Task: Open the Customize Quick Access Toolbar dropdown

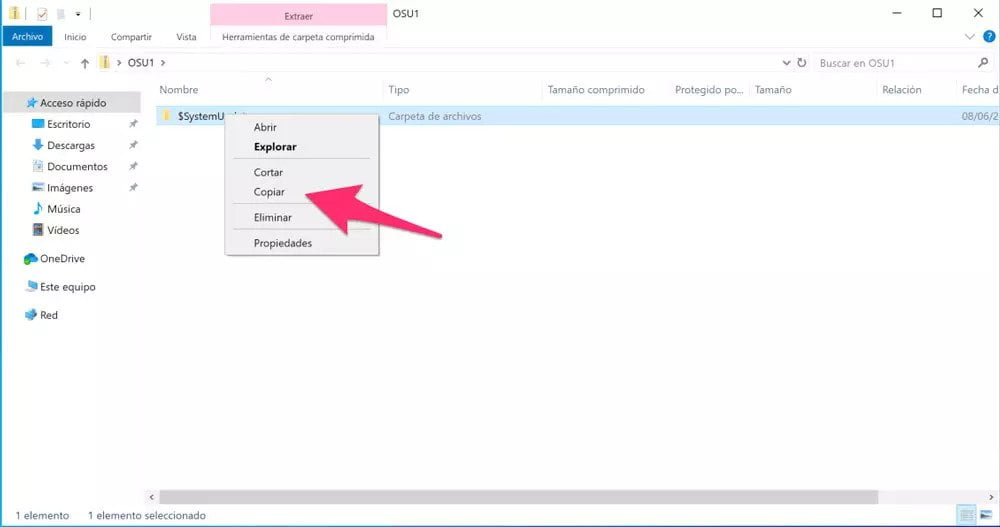Action: click(78, 14)
